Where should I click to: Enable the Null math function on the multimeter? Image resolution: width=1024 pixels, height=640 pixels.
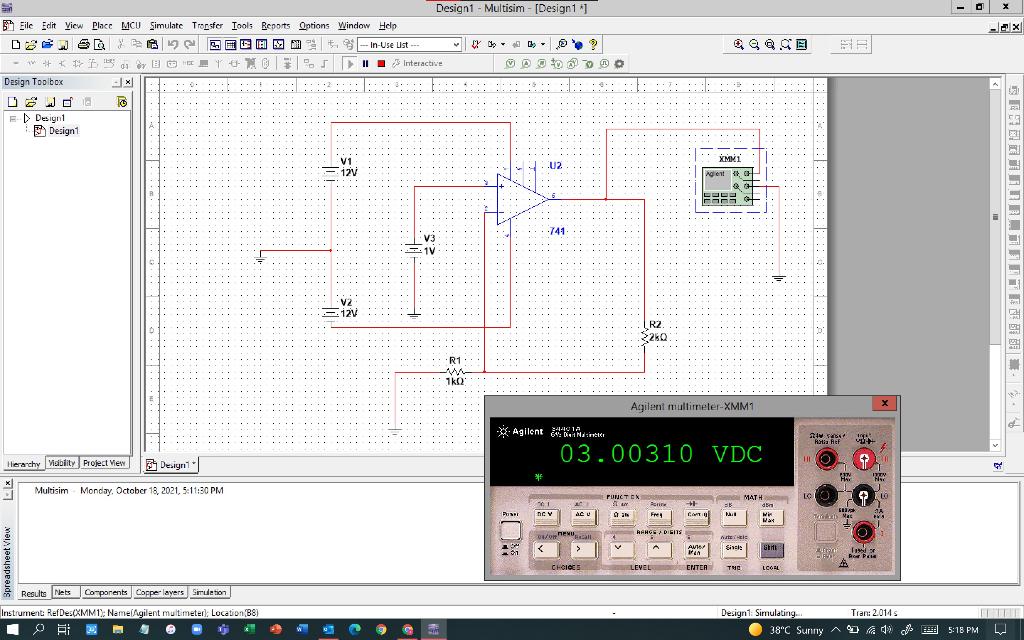click(x=735, y=515)
